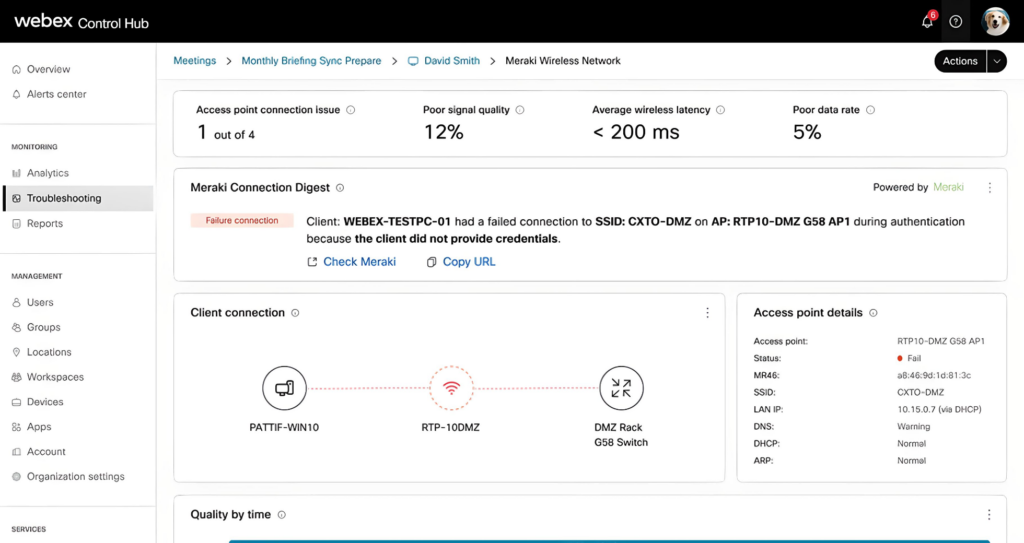1024x543 pixels.
Task: Open the Actions dropdown arrow
Action: [997, 61]
